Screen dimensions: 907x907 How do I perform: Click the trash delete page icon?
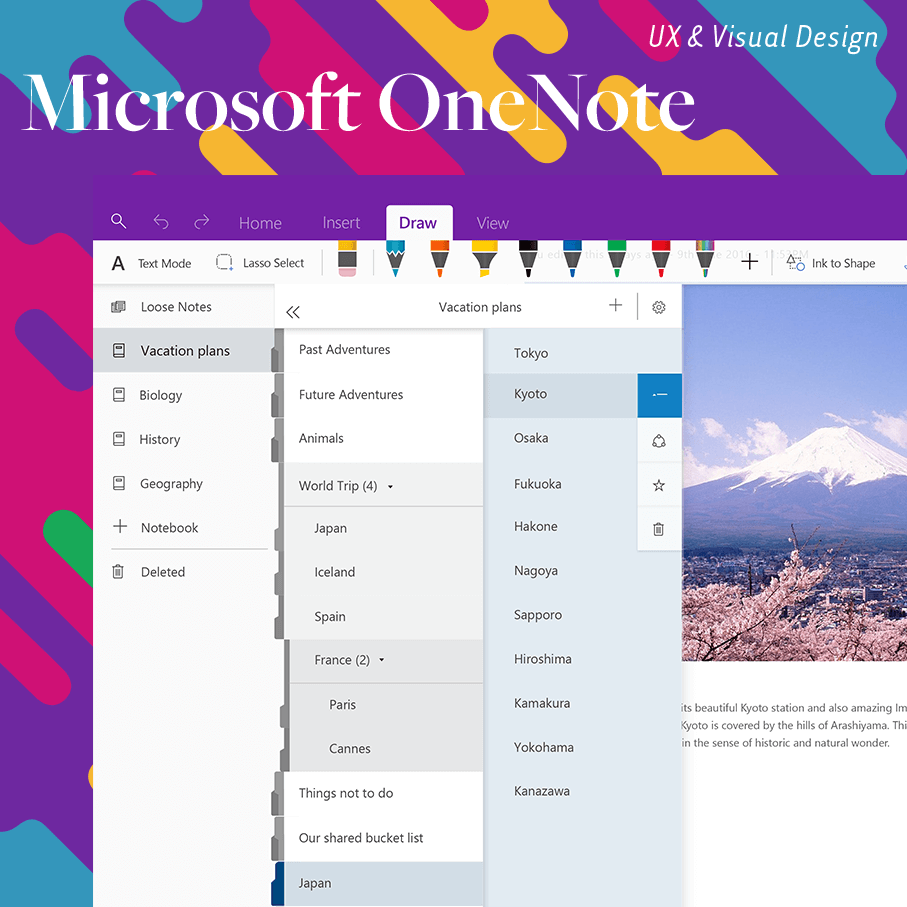658,529
